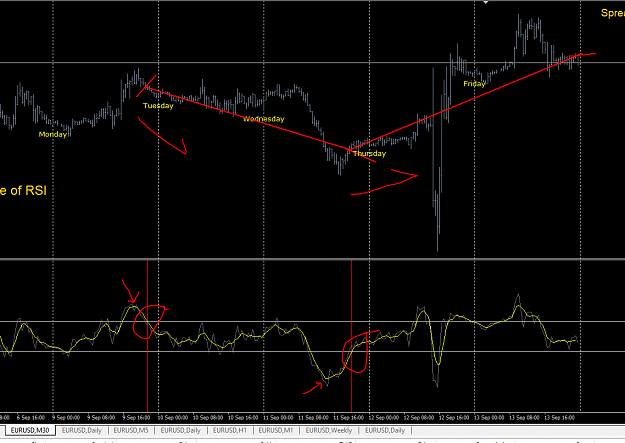Click the '12 Sep 16:00' time axis label

click(x=454, y=418)
